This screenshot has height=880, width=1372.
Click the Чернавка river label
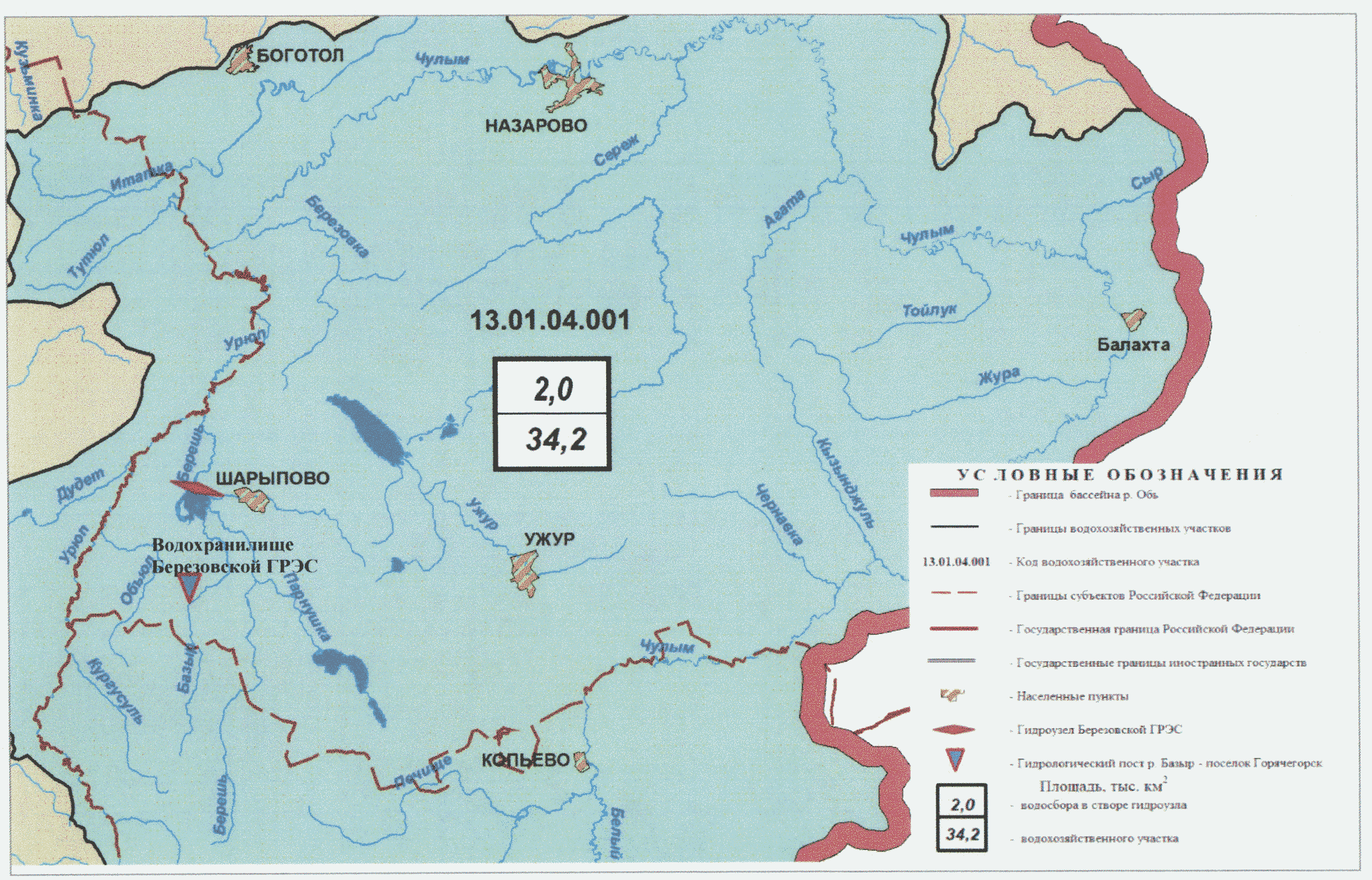(x=779, y=514)
